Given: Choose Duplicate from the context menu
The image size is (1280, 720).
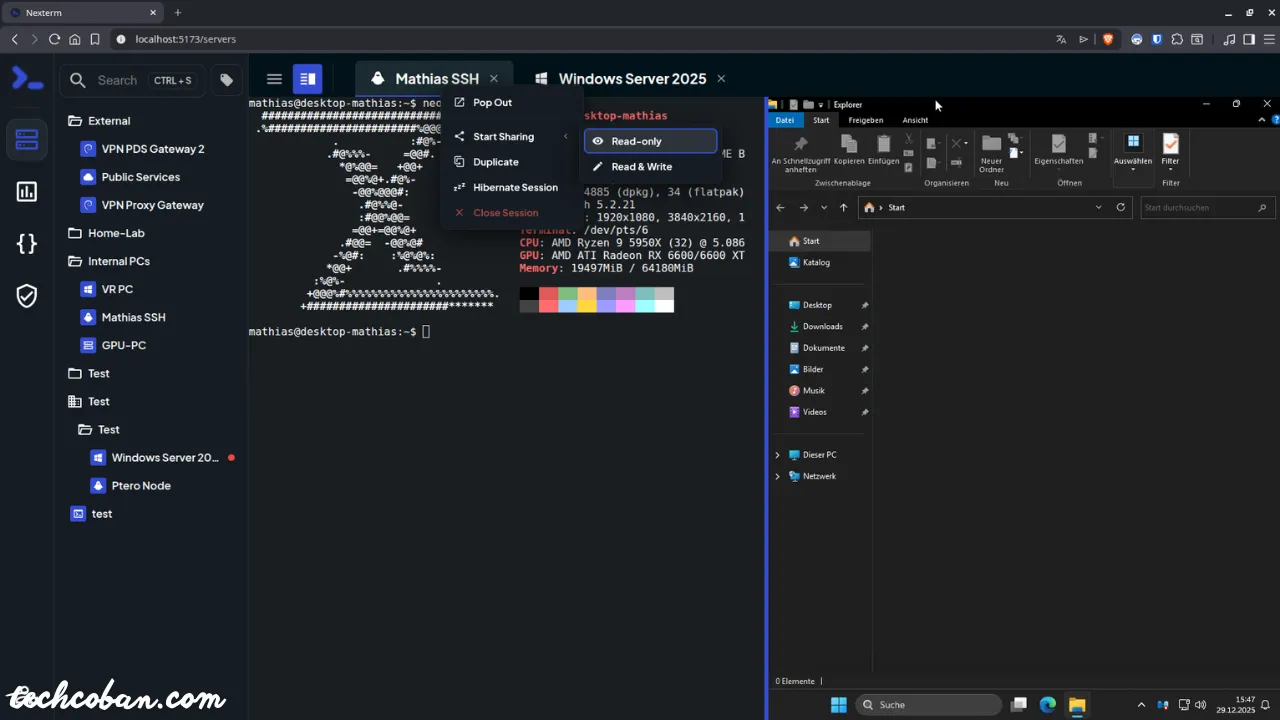Looking at the screenshot, I should [511, 162].
